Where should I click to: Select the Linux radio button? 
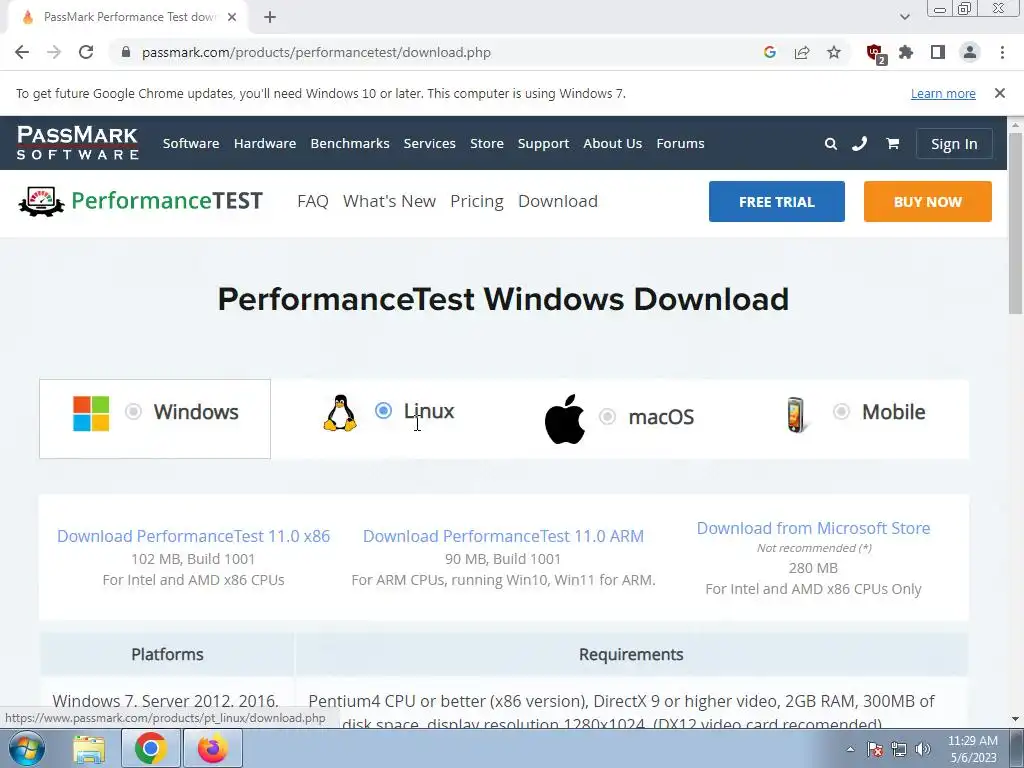[x=383, y=410]
